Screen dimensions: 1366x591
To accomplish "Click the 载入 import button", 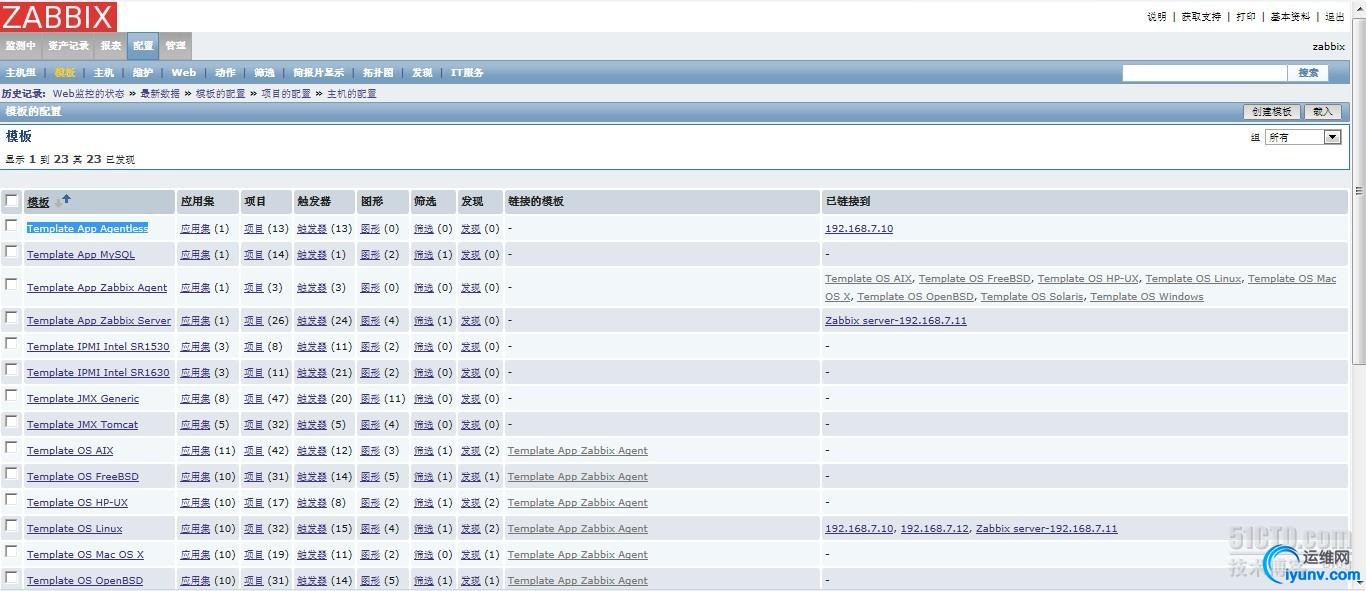I will tap(1323, 112).
